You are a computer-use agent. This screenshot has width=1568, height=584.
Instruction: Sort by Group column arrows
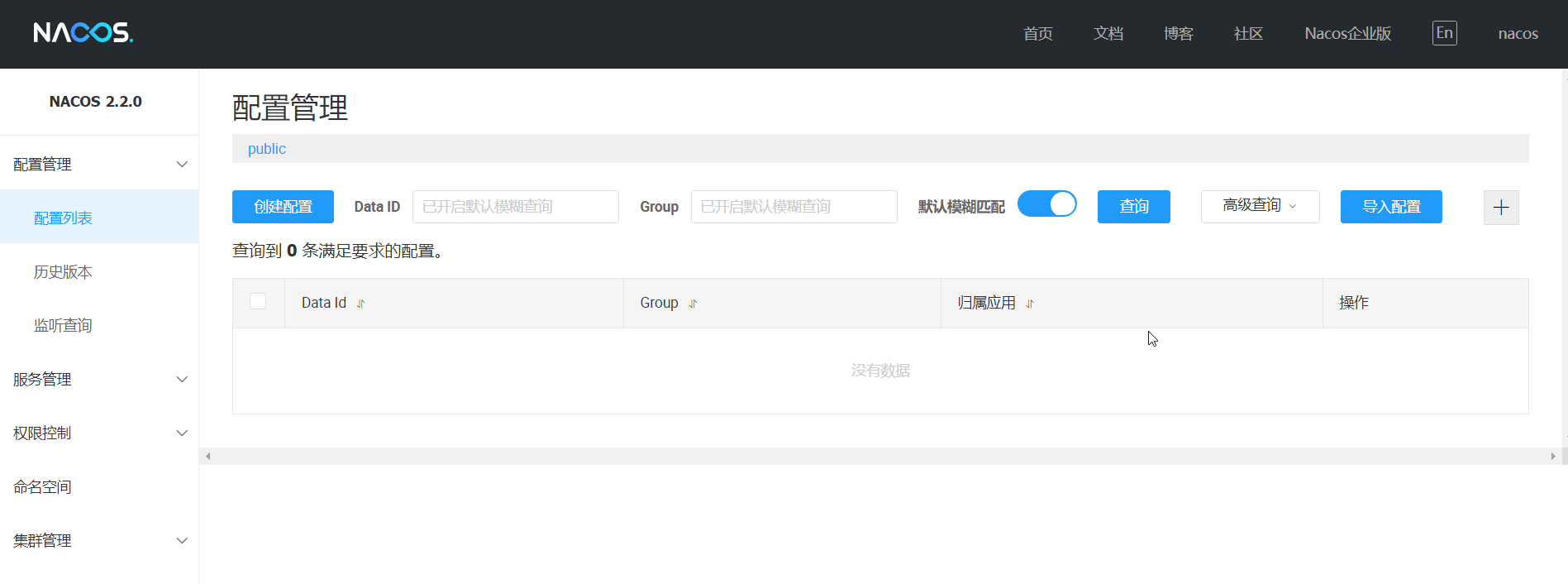pos(693,304)
